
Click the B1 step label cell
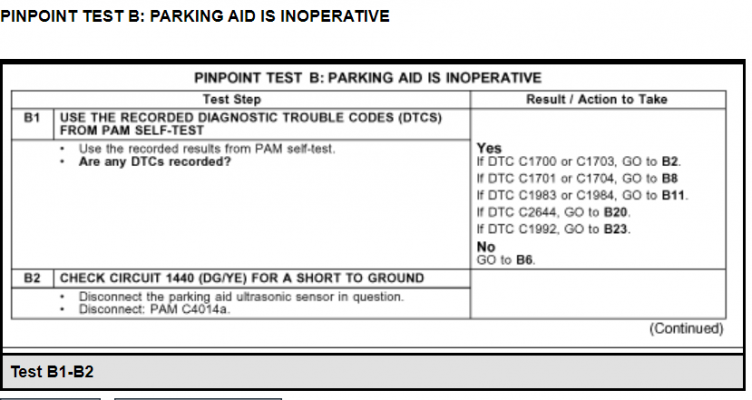click(x=32, y=124)
